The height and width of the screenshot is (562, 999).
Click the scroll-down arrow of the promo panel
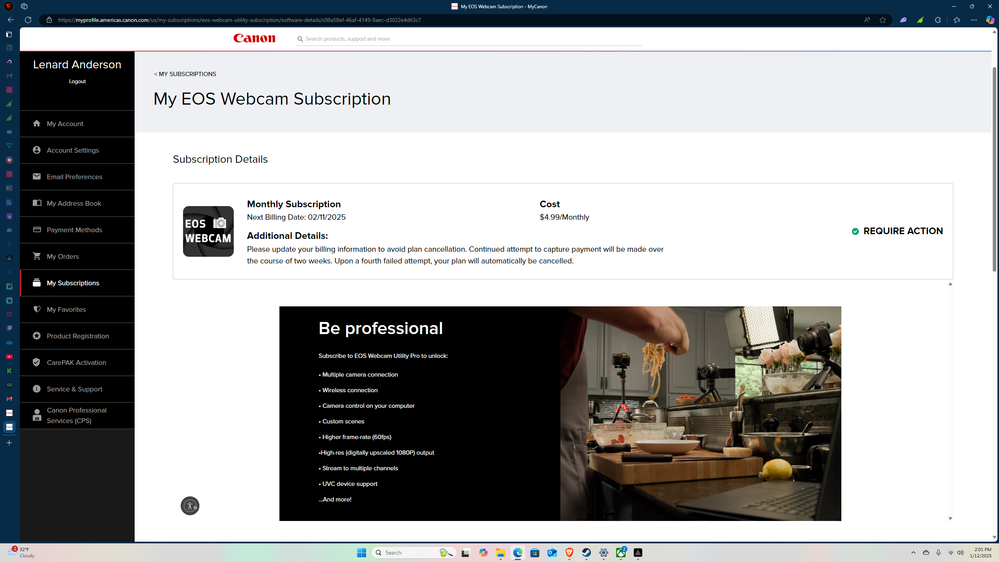point(950,519)
